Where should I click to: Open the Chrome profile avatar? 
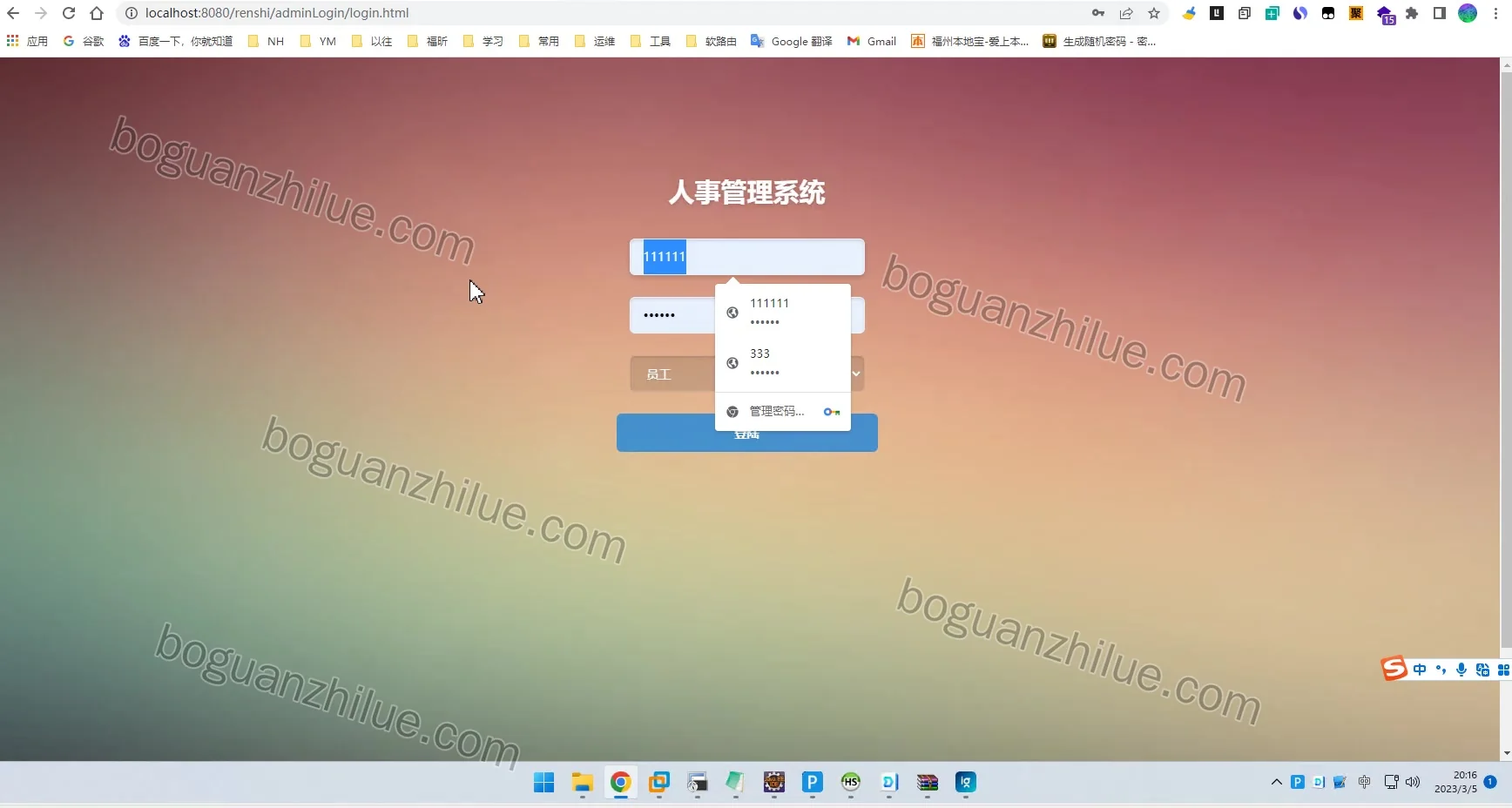tap(1468, 13)
